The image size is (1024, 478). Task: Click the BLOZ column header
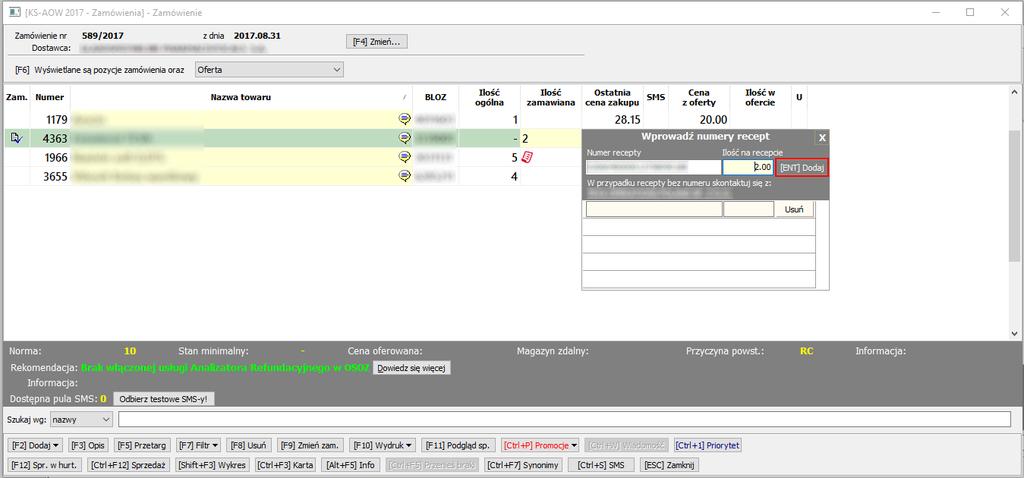436,97
